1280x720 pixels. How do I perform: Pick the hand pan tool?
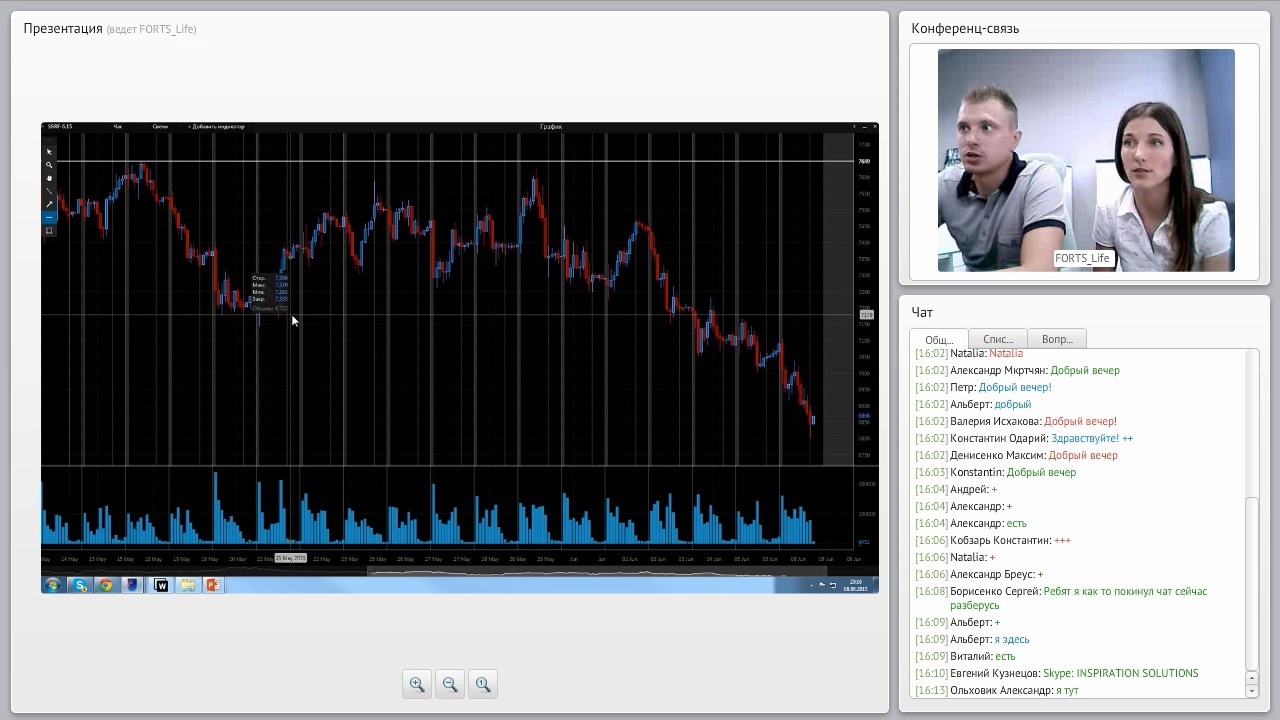tap(49, 178)
